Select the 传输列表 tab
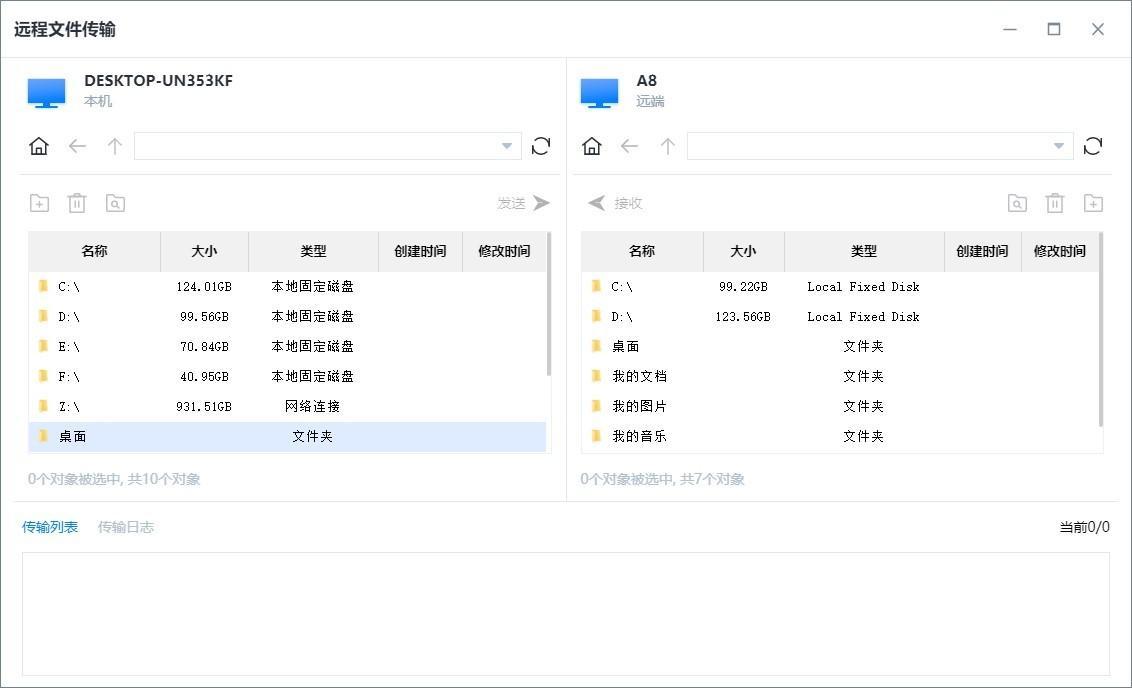The height and width of the screenshot is (688, 1132). (49, 526)
